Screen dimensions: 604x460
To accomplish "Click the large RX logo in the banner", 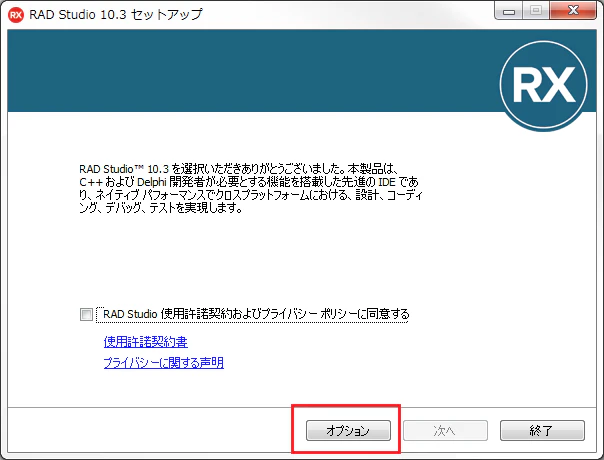I will coord(544,85).
